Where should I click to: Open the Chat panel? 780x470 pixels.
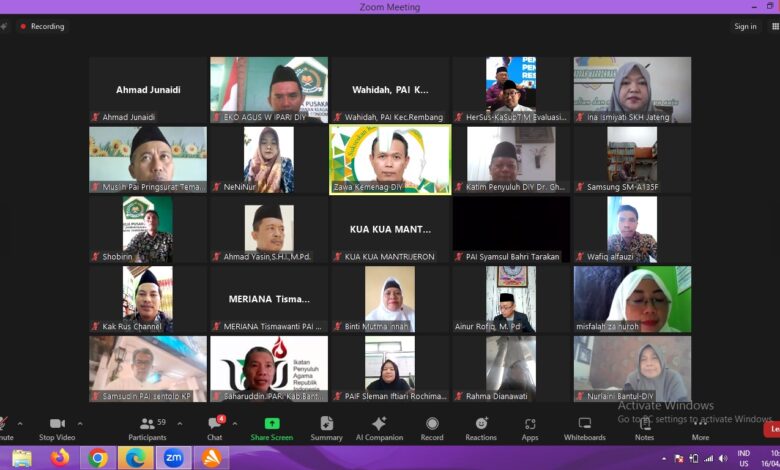215,429
